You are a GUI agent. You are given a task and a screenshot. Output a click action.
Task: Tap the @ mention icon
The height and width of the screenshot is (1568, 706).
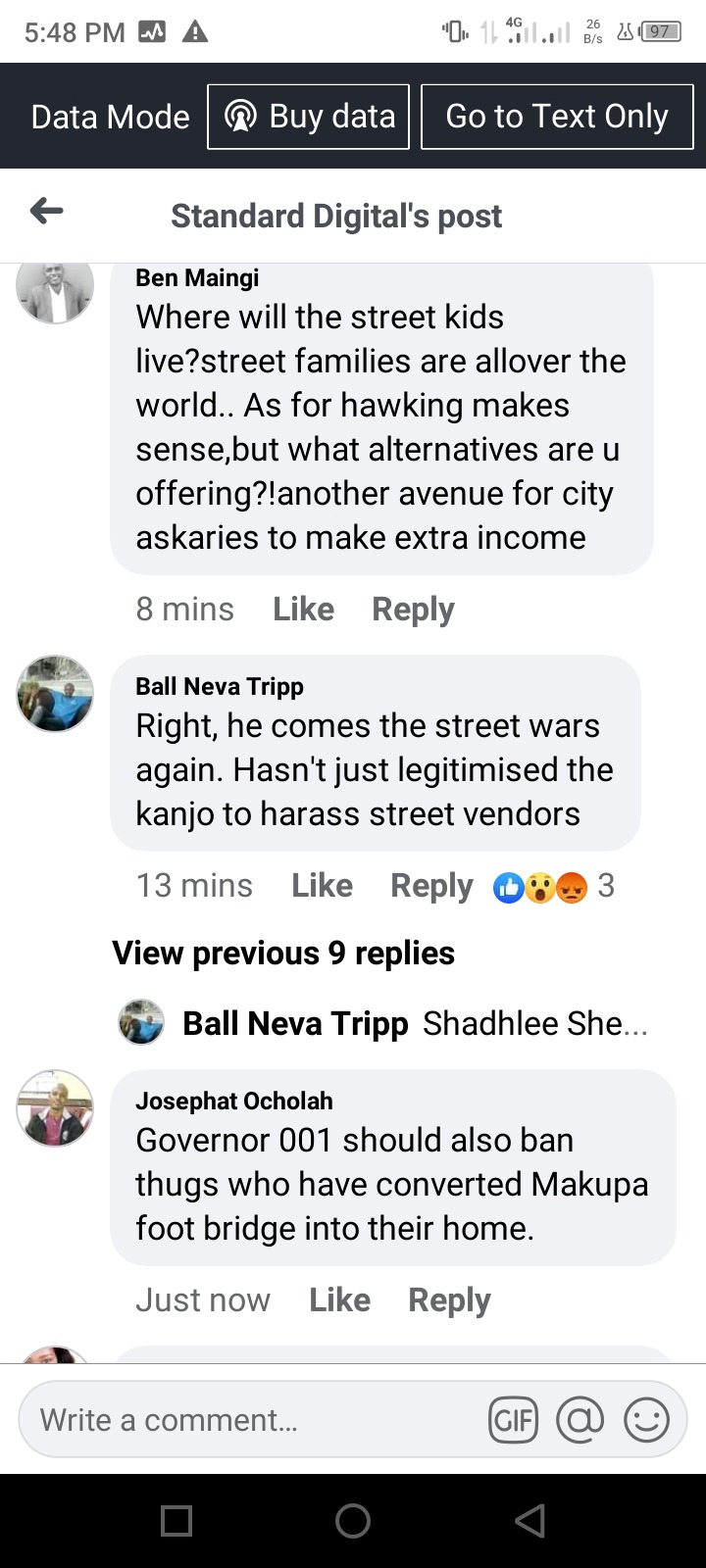coord(580,1419)
